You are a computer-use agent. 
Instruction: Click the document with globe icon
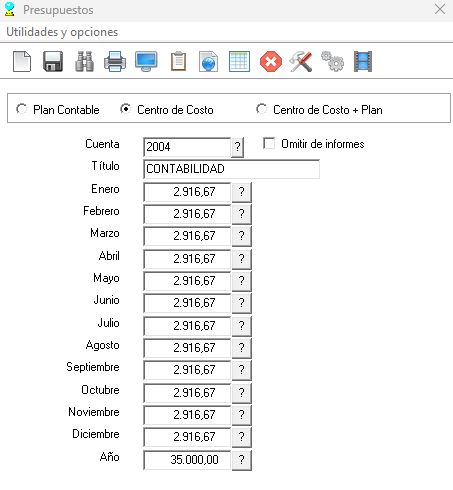pos(208,62)
